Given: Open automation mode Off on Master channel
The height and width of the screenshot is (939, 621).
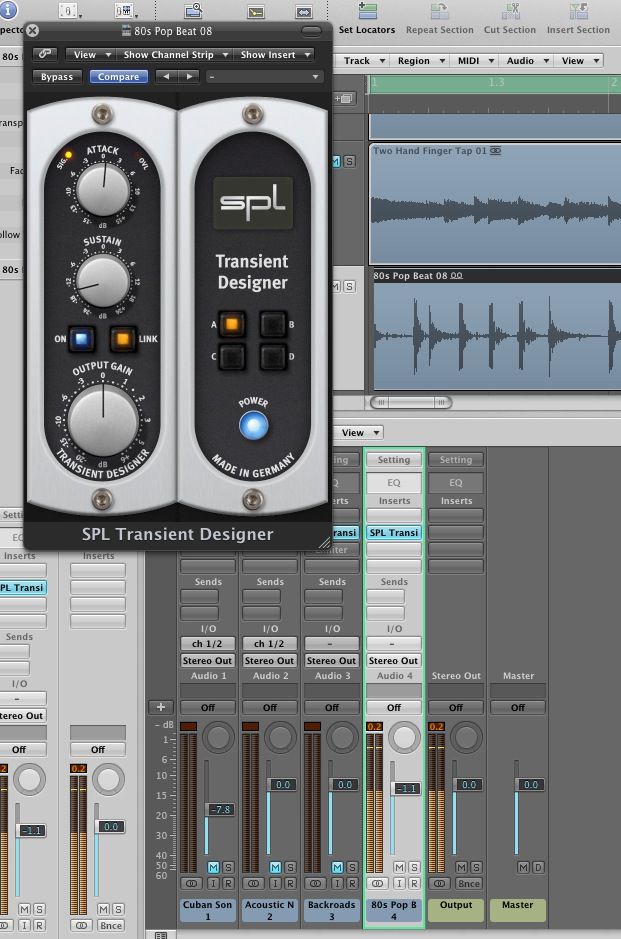Looking at the screenshot, I should (x=518, y=707).
